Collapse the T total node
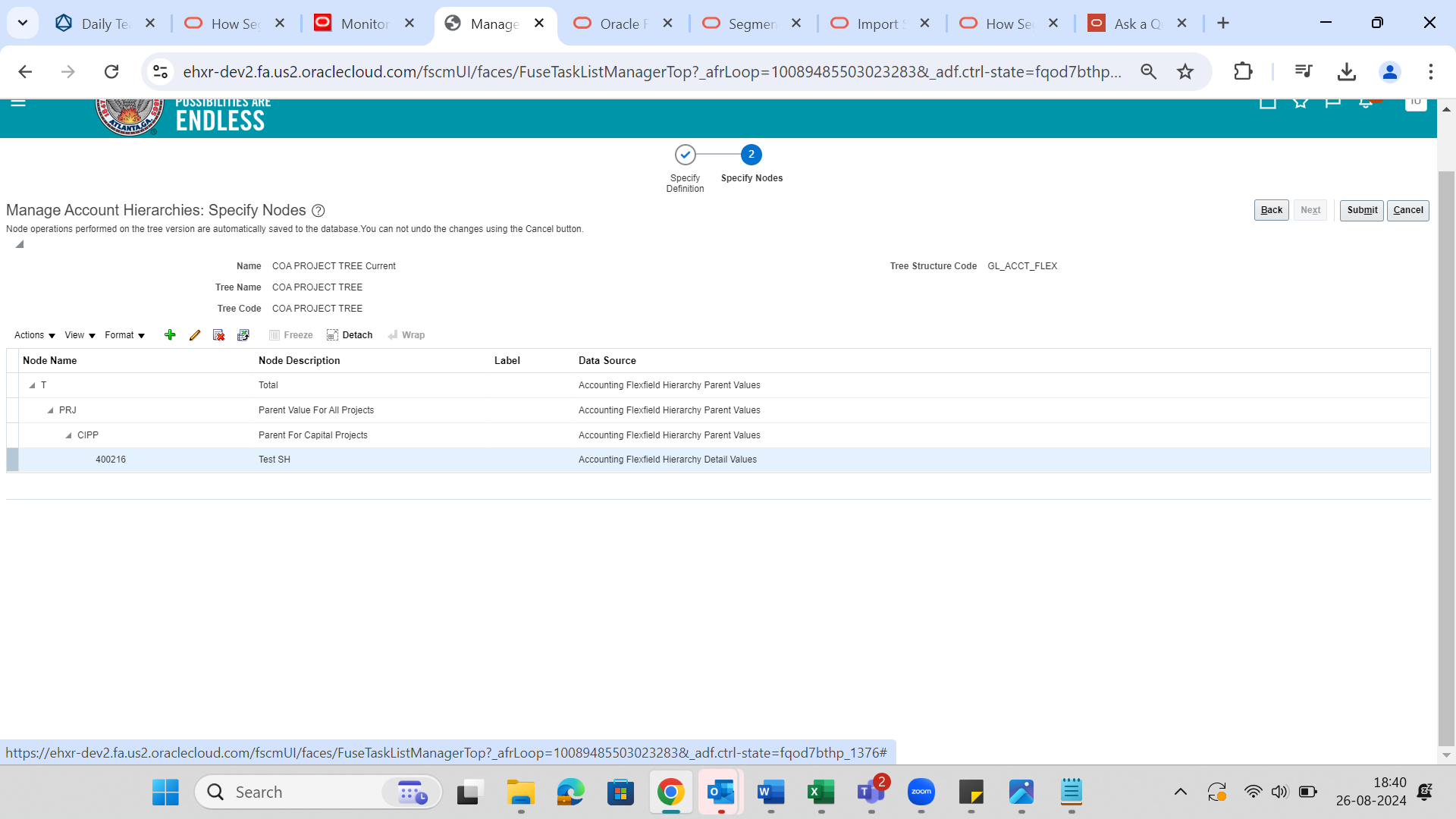Screen dimensions: 1456x819 pos(32,385)
